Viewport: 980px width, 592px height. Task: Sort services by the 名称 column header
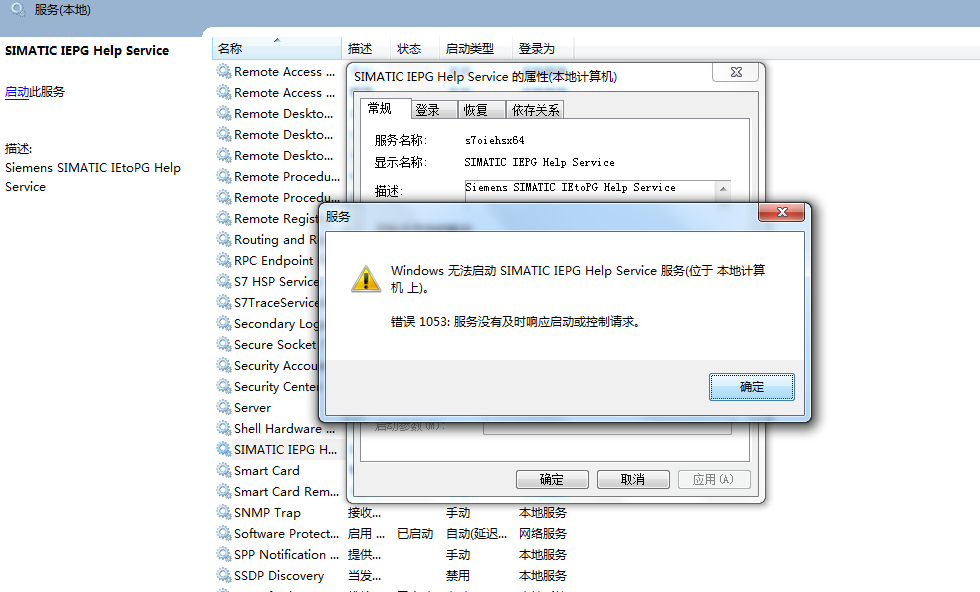tap(277, 49)
